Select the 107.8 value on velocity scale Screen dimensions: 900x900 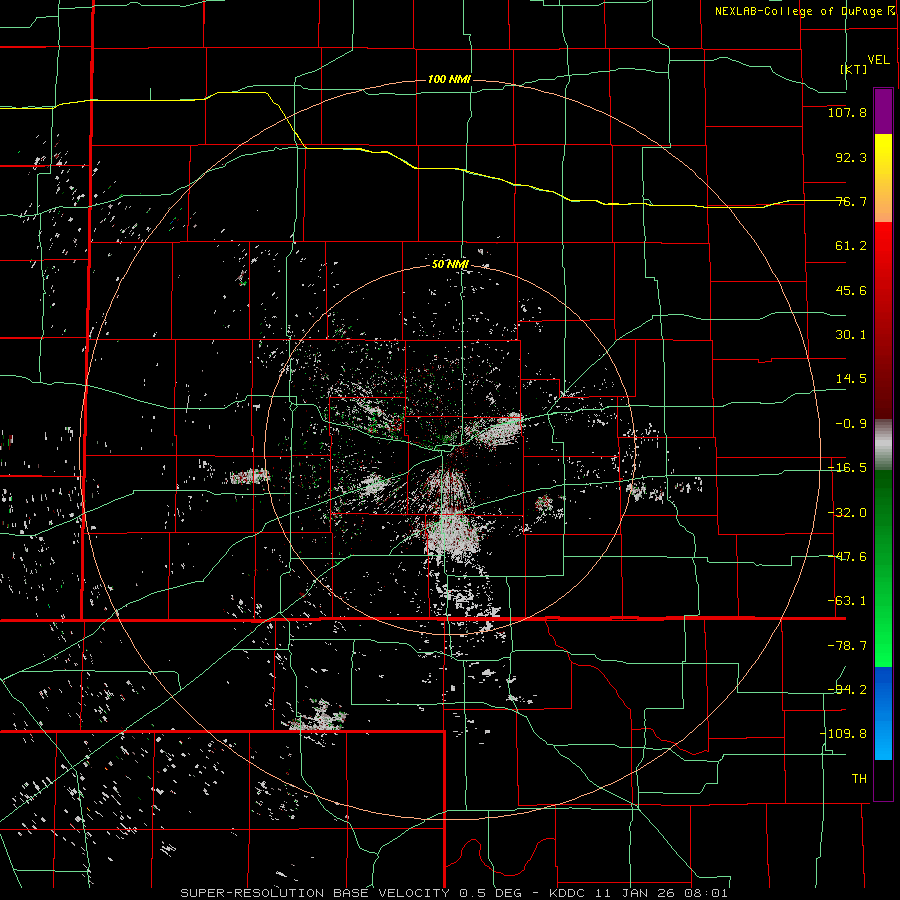click(847, 112)
